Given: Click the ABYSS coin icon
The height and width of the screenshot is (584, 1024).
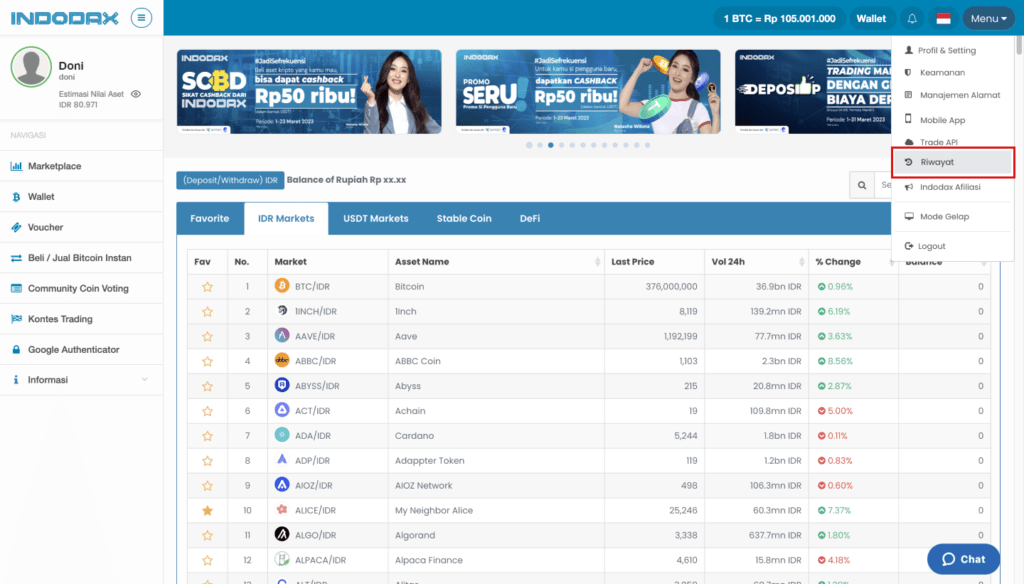Looking at the screenshot, I should point(281,385).
